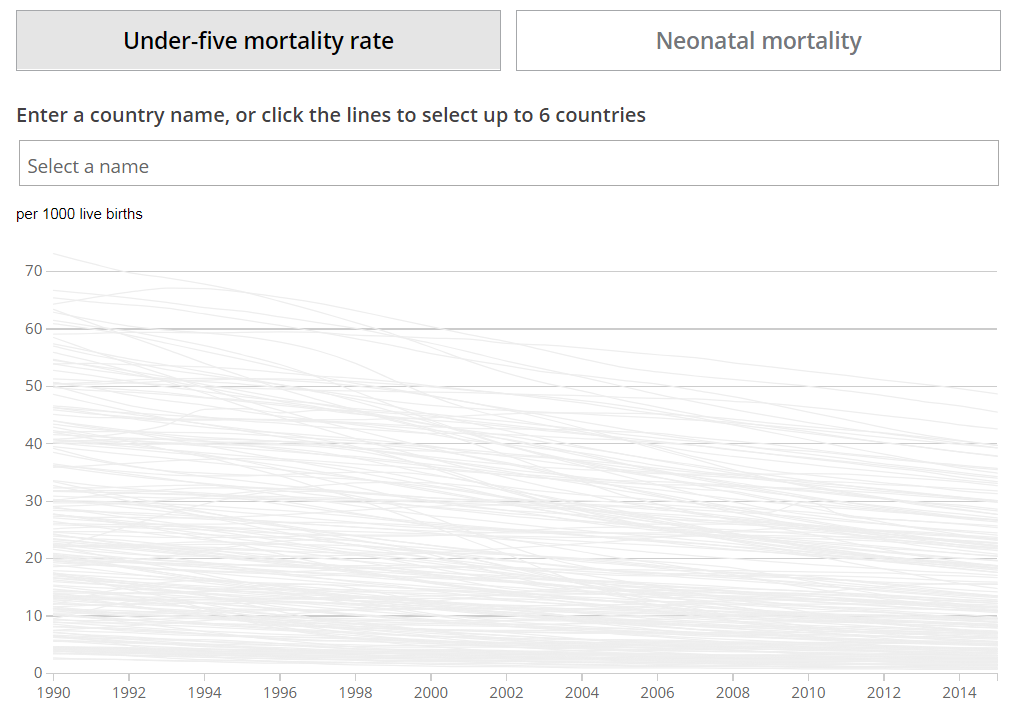Click the 'per 1000 live births' unit label
The image size is (1015, 715).
pyautogui.click(x=80, y=214)
